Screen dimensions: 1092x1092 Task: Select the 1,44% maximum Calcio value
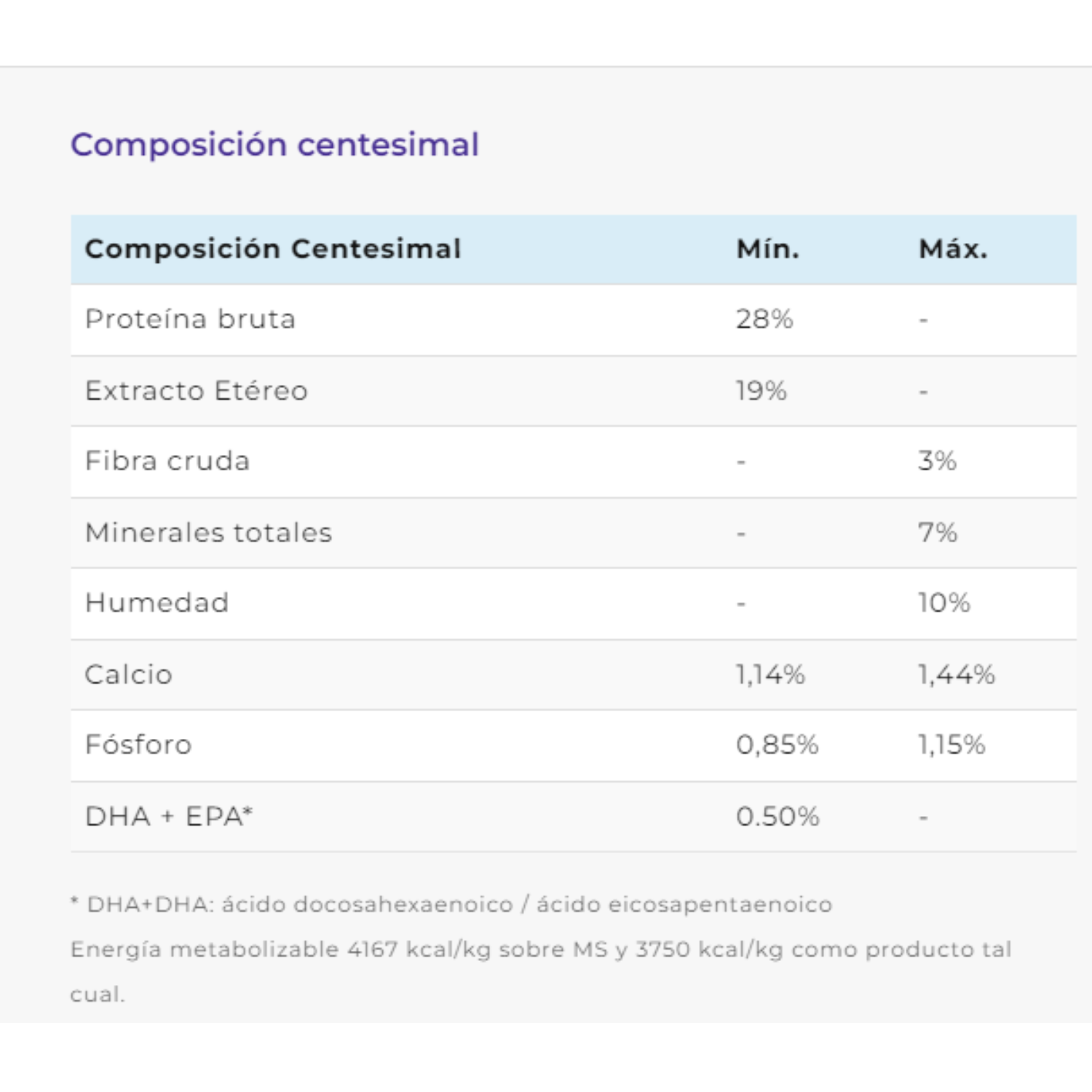pyautogui.click(x=956, y=675)
